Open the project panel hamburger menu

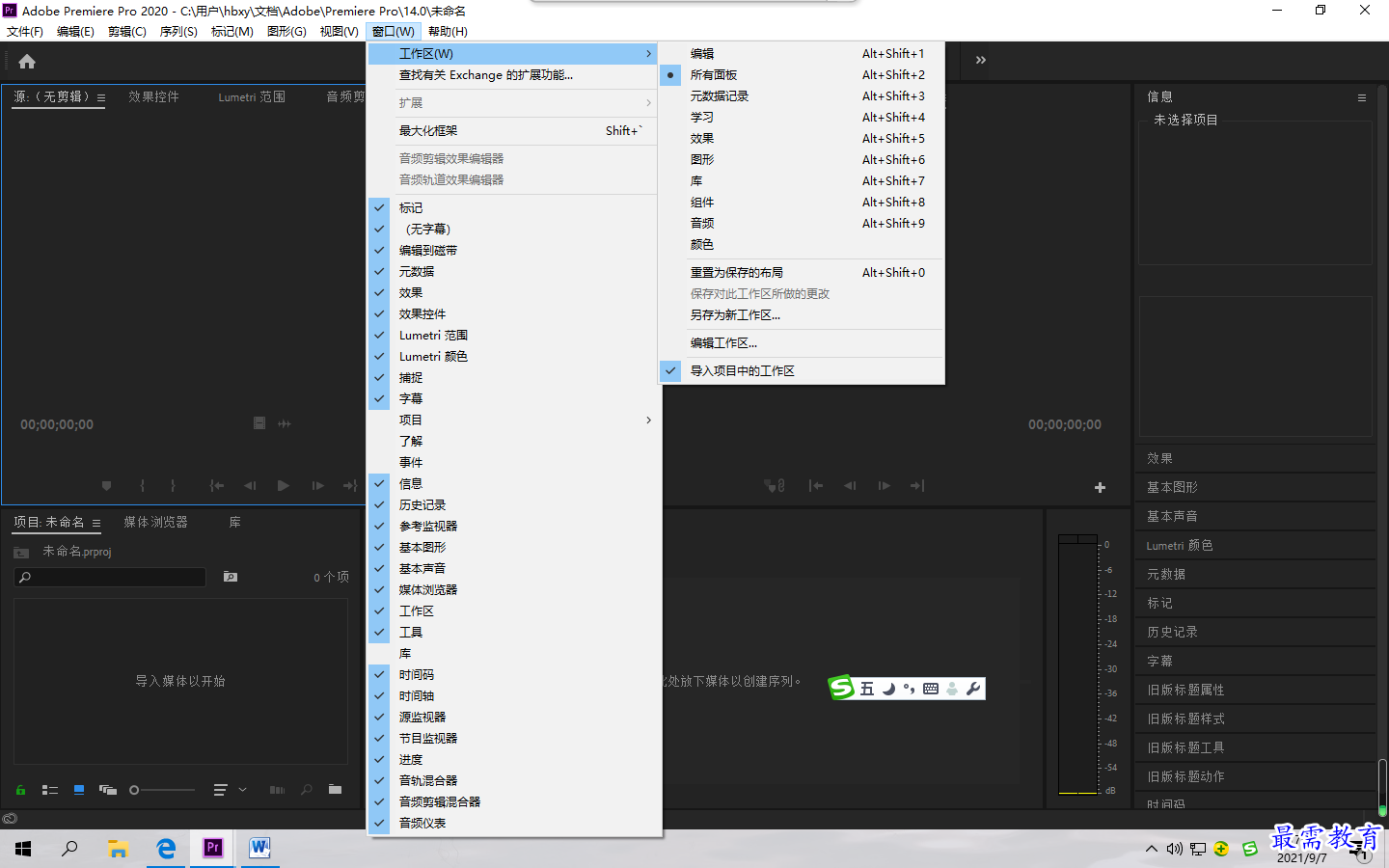[97, 523]
